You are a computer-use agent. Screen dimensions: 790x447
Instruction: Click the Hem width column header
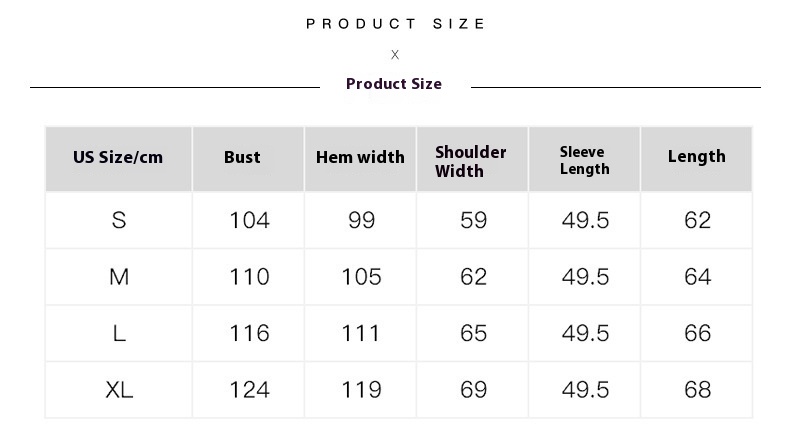360,158
